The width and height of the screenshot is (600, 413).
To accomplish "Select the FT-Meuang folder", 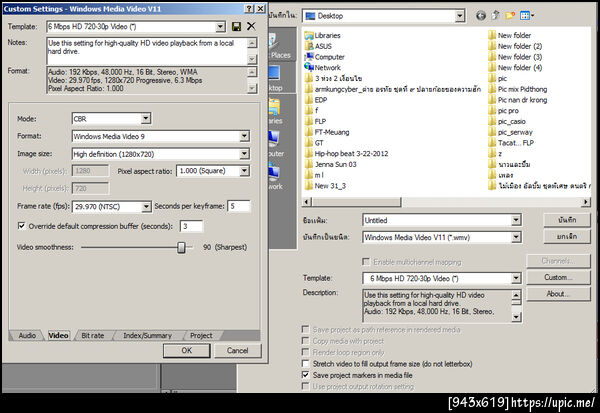I will 327,132.
